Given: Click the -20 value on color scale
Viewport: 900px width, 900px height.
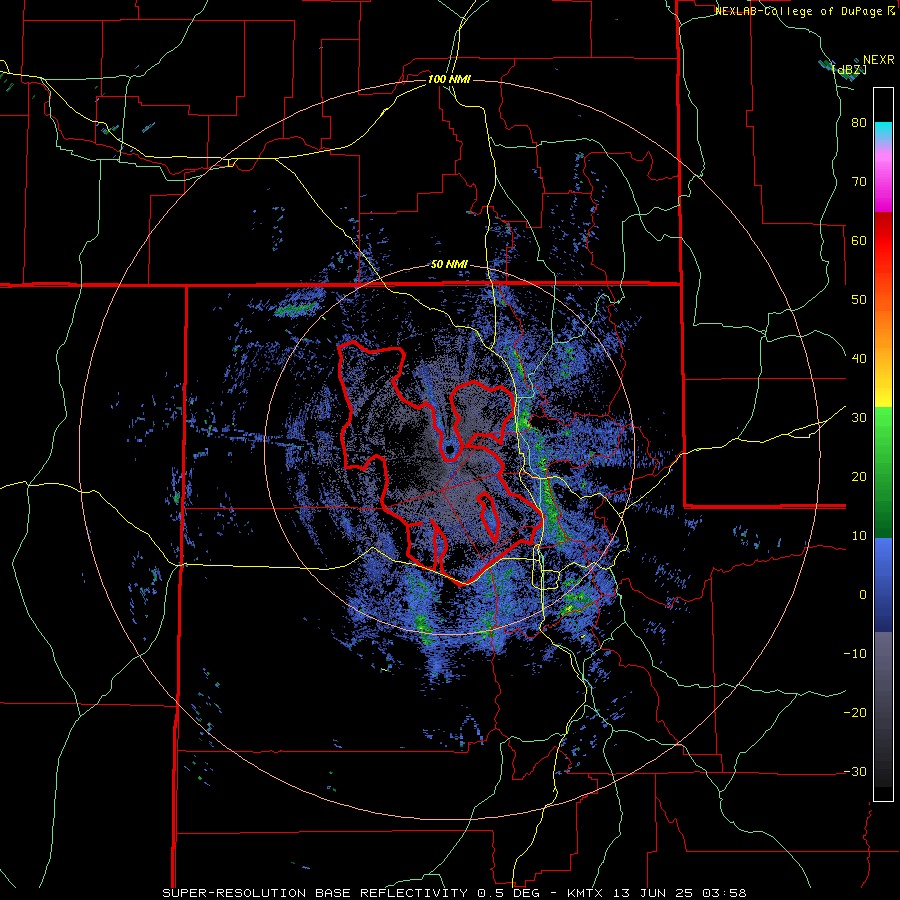Looking at the screenshot, I should (855, 712).
